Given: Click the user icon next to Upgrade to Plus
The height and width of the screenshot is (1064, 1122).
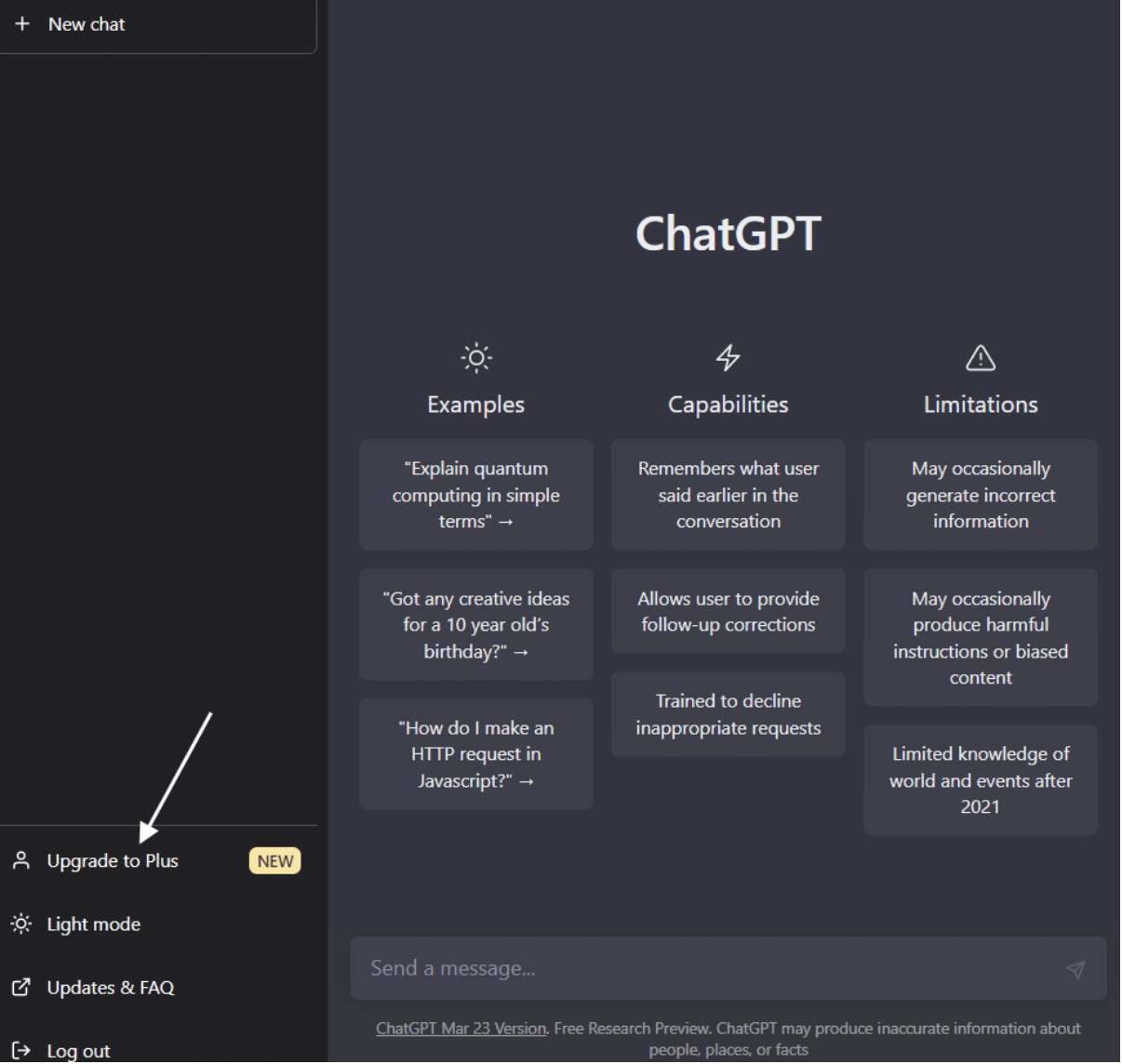Looking at the screenshot, I should 20,860.
